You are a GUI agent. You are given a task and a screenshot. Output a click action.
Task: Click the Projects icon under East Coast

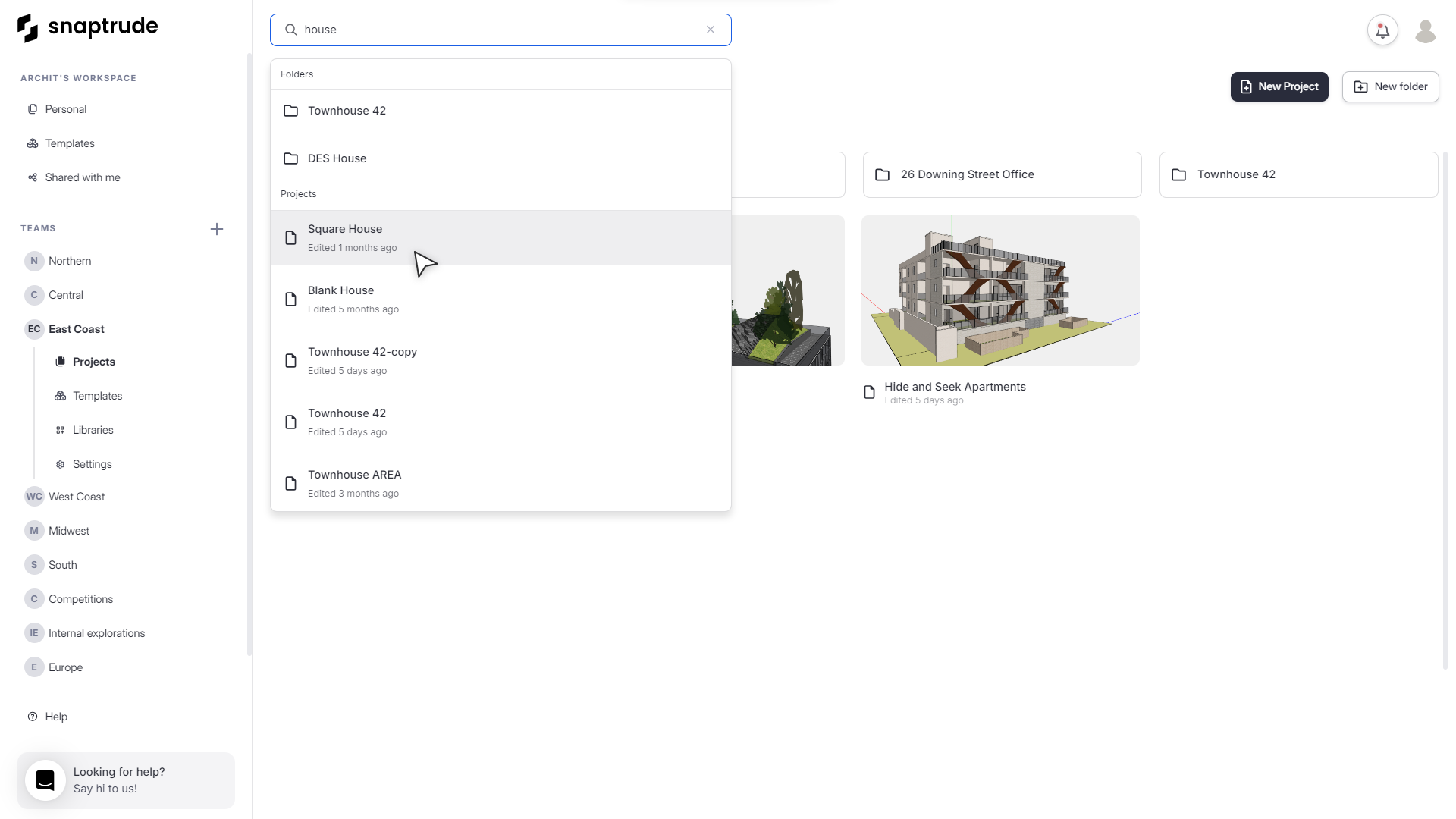pos(60,362)
